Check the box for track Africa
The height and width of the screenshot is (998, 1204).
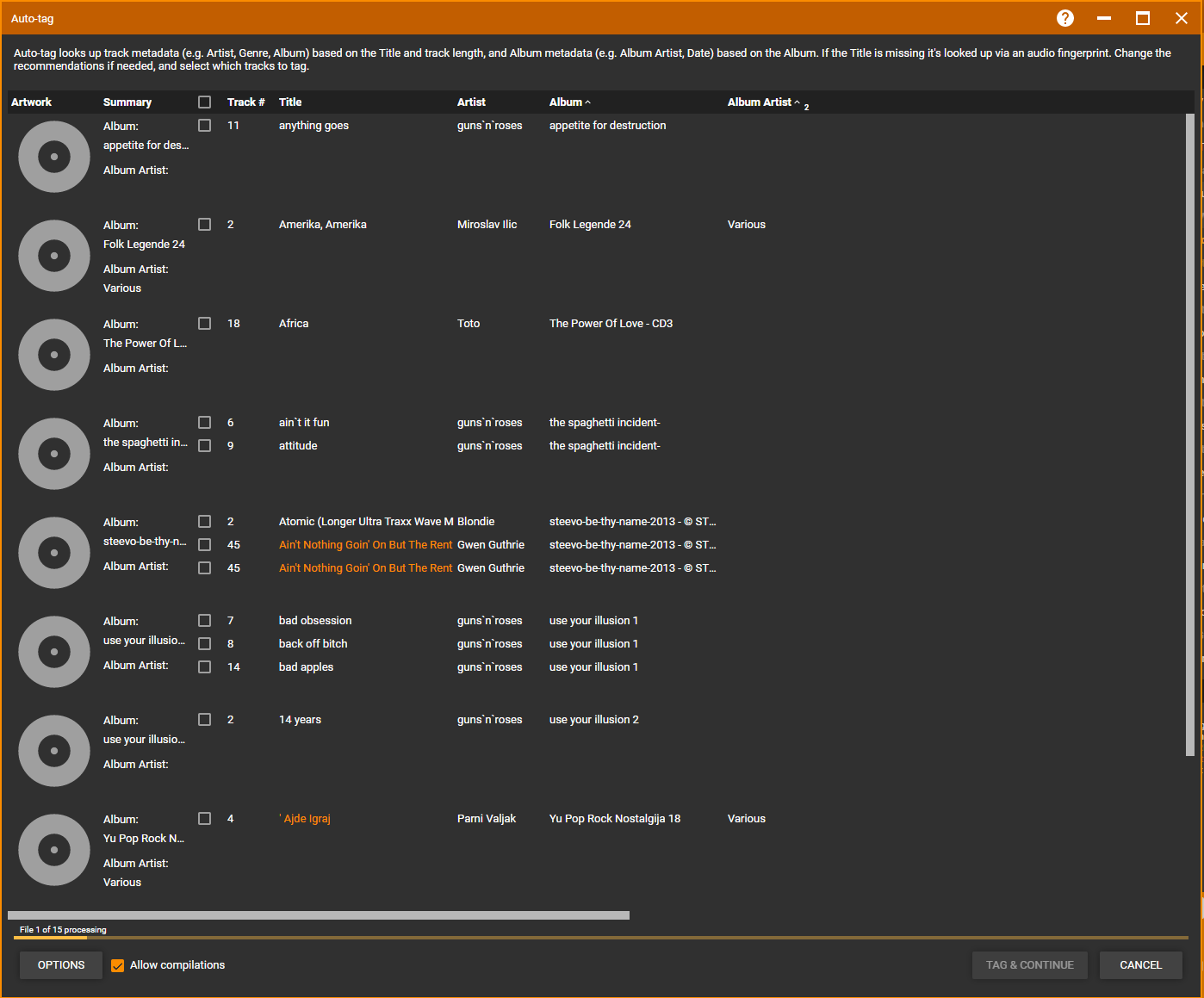click(204, 324)
